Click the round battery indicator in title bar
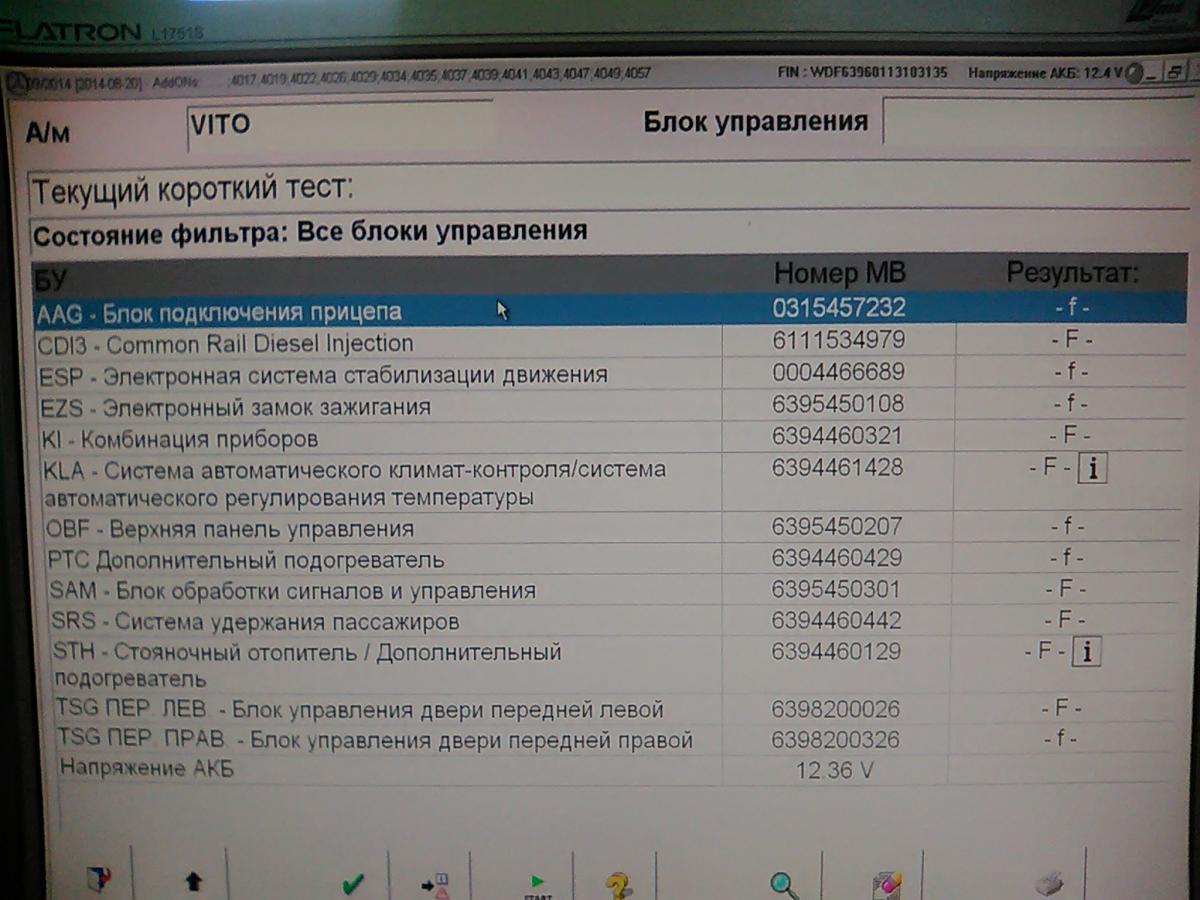Image resolution: width=1200 pixels, height=900 pixels. pos(1133,75)
